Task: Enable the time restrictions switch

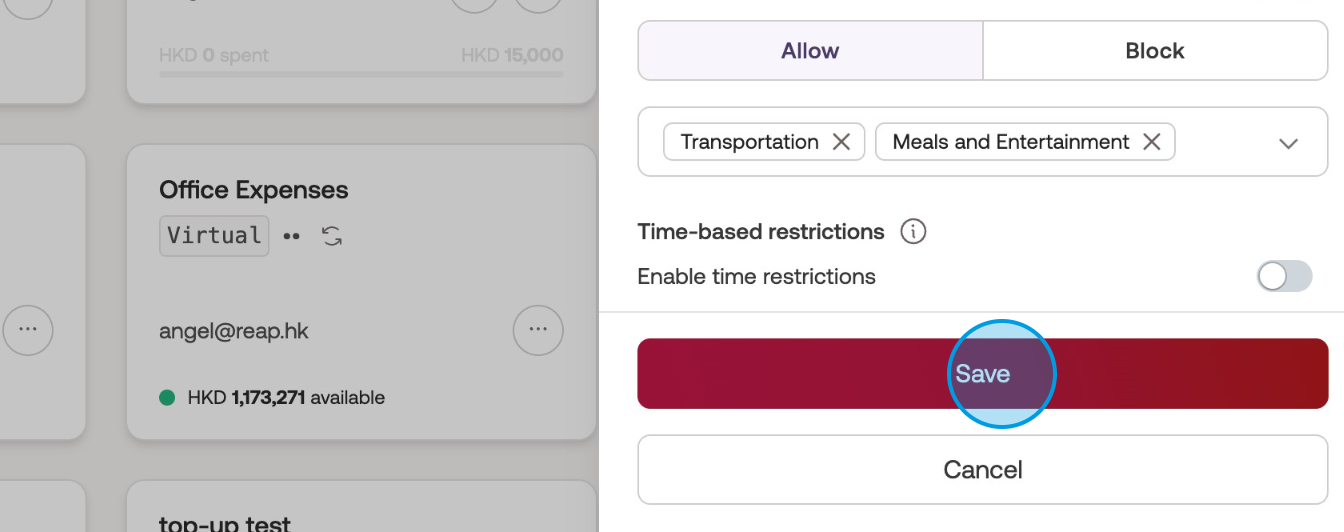Action: point(1284,277)
